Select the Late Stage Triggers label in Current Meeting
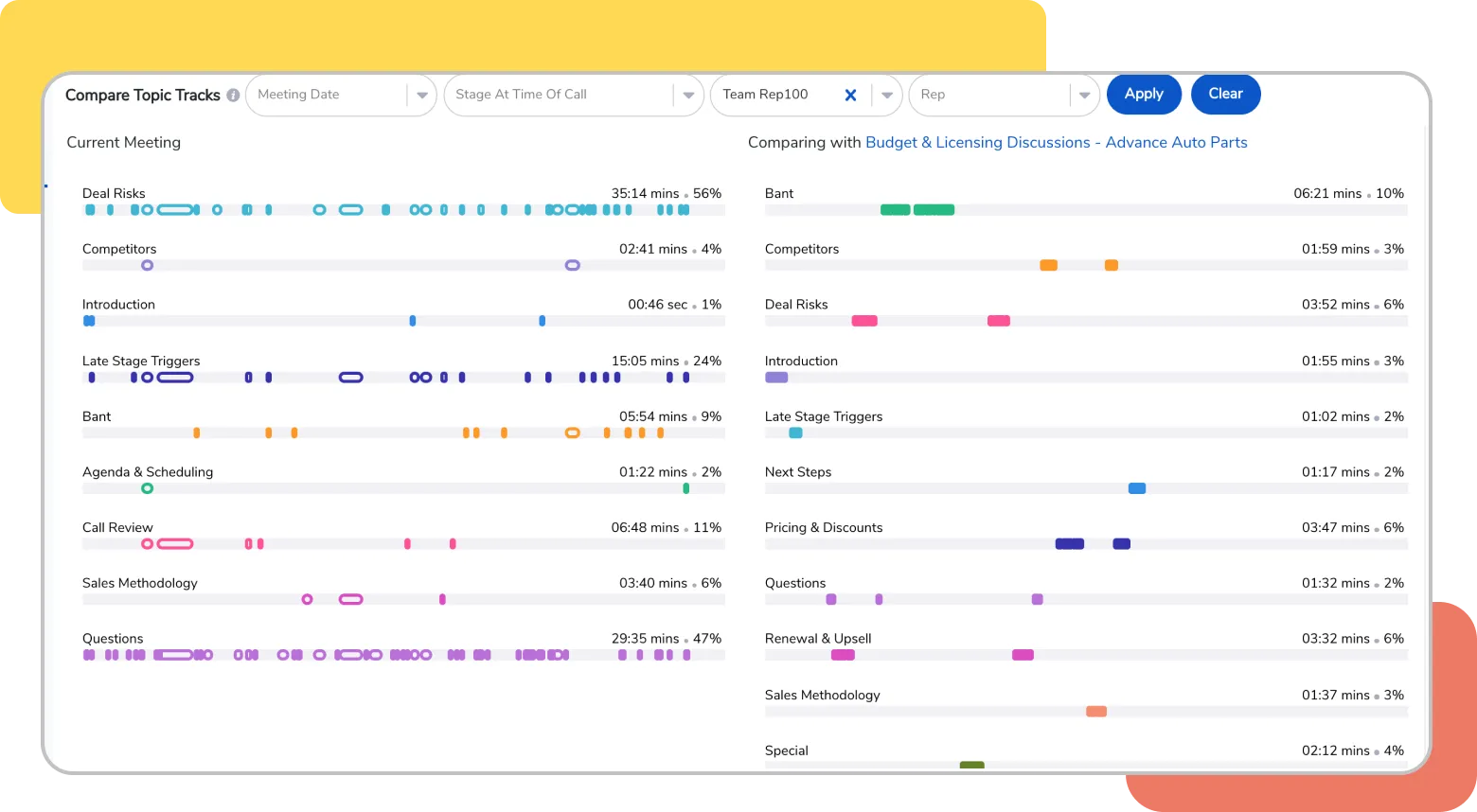The height and width of the screenshot is (812, 1477). click(x=141, y=361)
